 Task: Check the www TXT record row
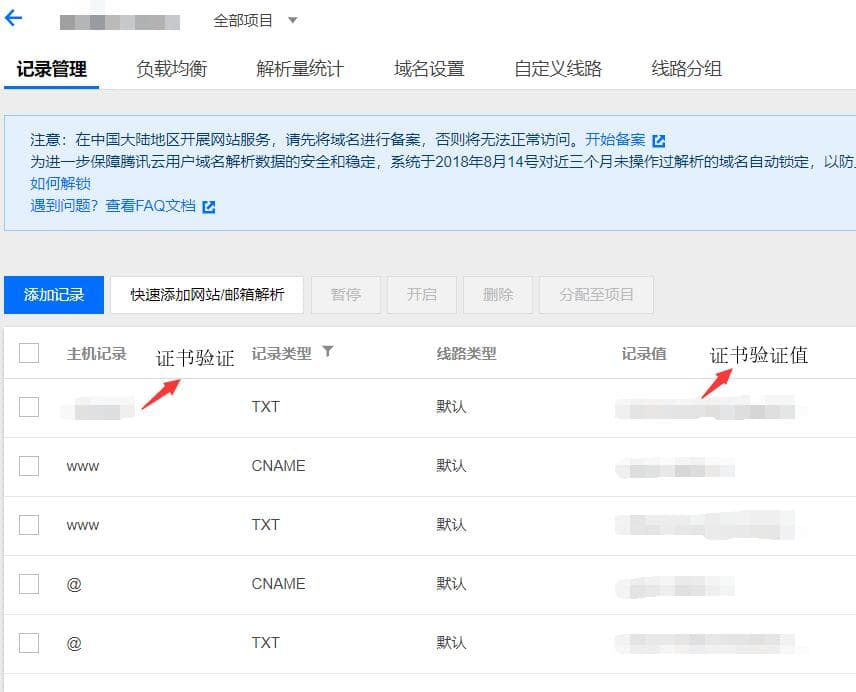click(x=29, y=525)
